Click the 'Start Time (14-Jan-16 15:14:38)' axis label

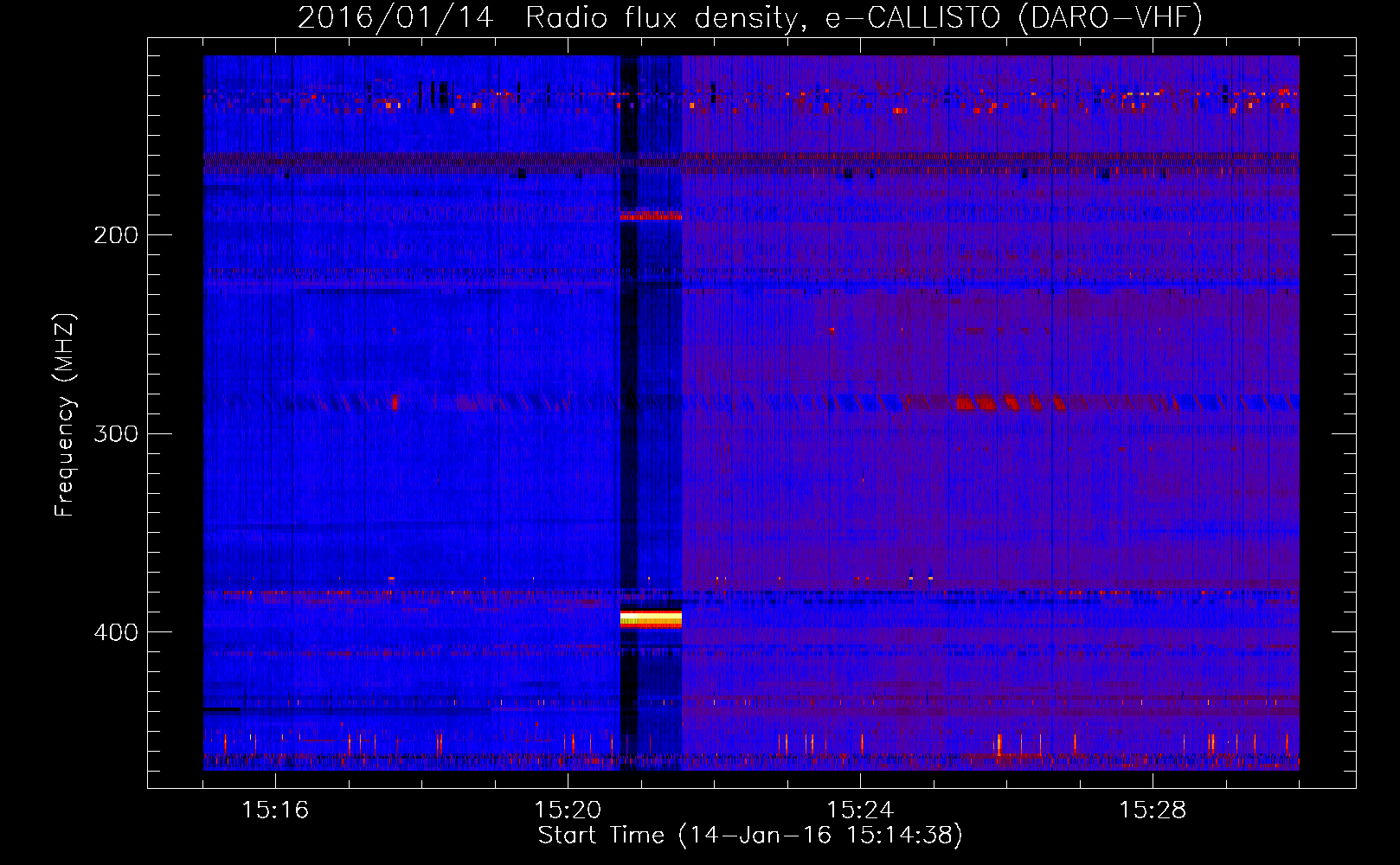click(750, 836)
